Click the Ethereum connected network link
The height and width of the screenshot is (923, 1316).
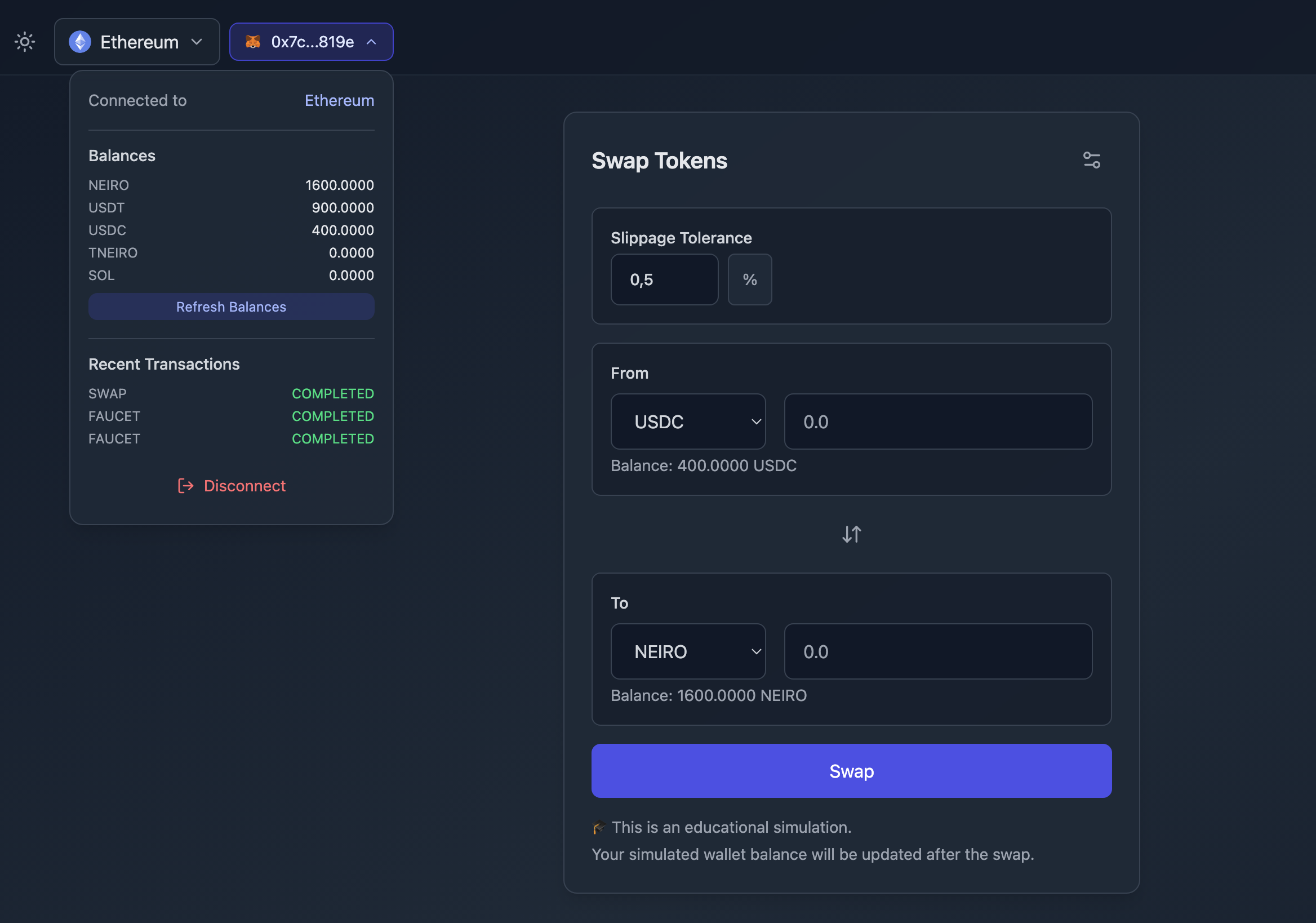coord(339,100)
